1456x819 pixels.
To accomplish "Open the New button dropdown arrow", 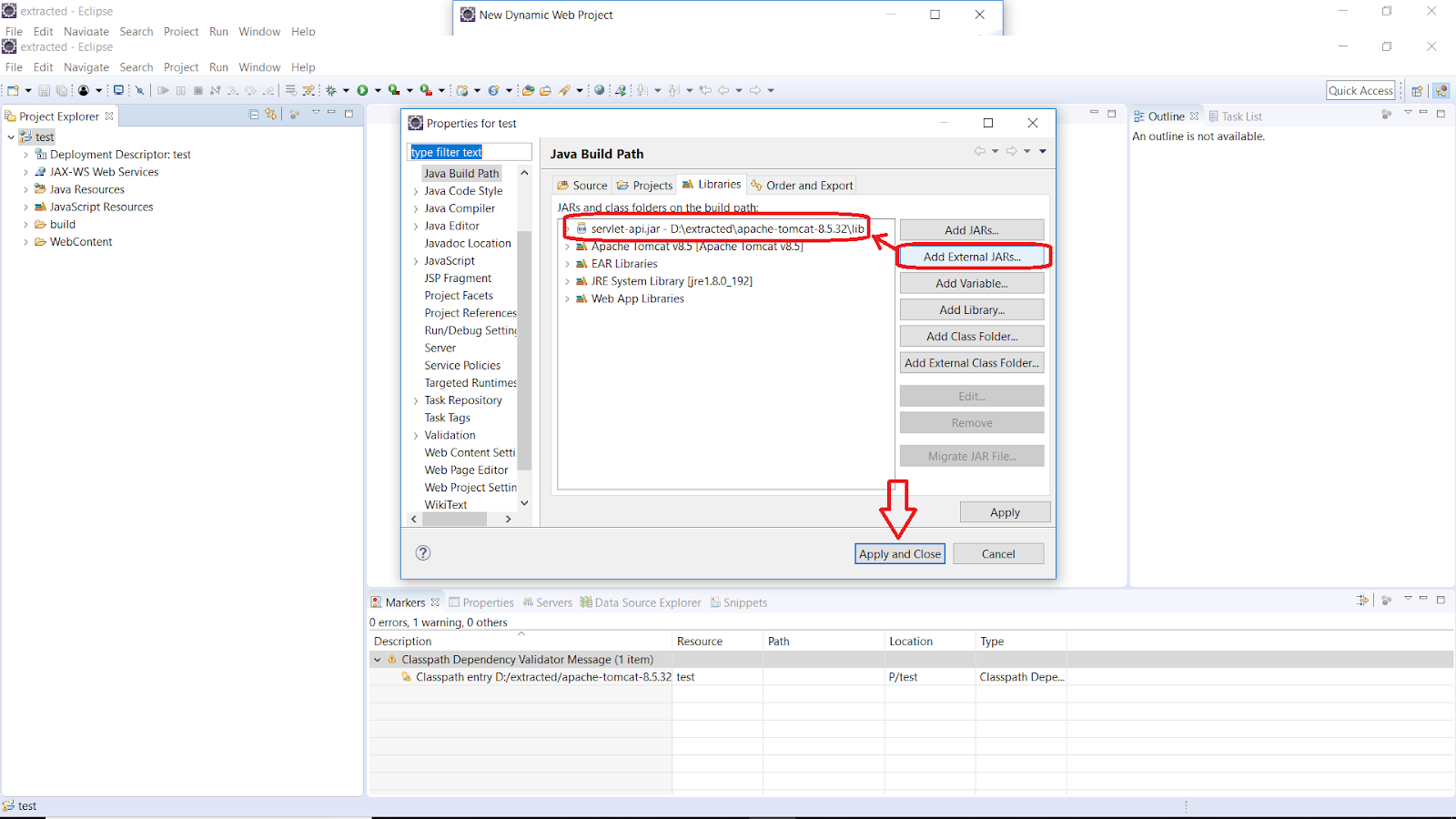I will coord(28,90).
